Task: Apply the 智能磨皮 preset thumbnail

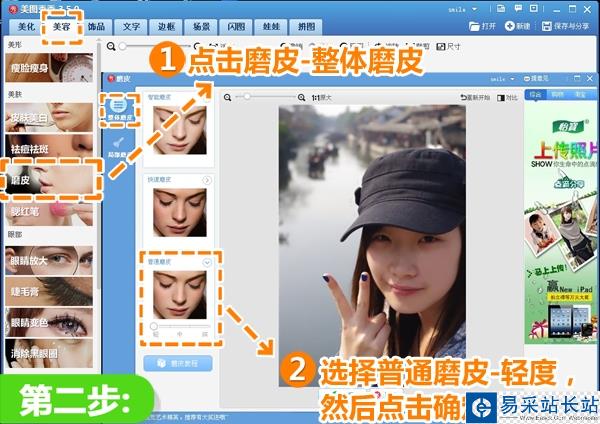Action: click(179, 130)
